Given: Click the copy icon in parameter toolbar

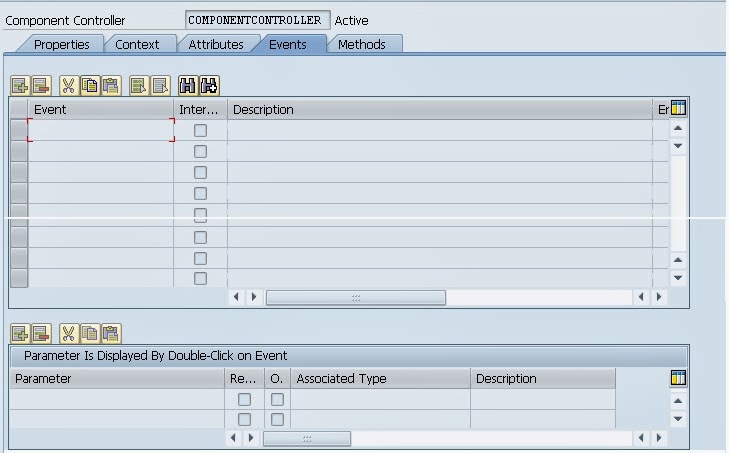Looking at the screenshot, I should pyautogui.click(x=90, y=333).
